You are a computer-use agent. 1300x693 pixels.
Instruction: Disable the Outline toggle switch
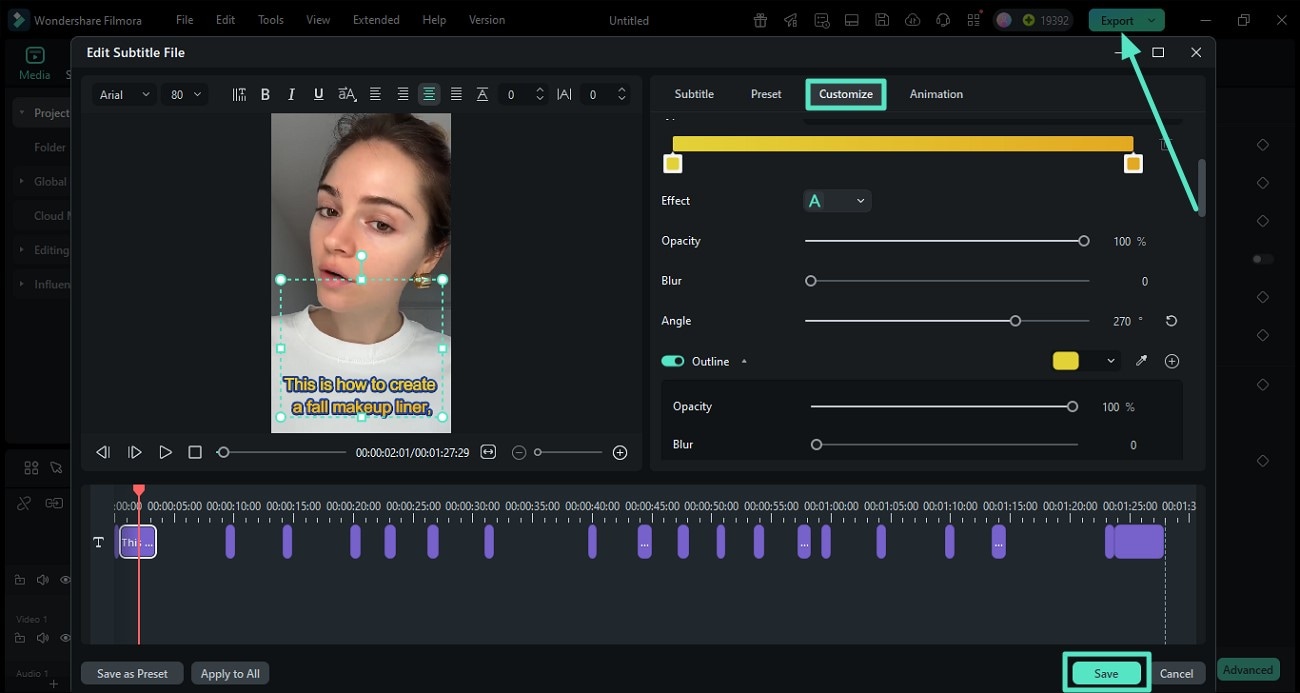coord(672,361)
